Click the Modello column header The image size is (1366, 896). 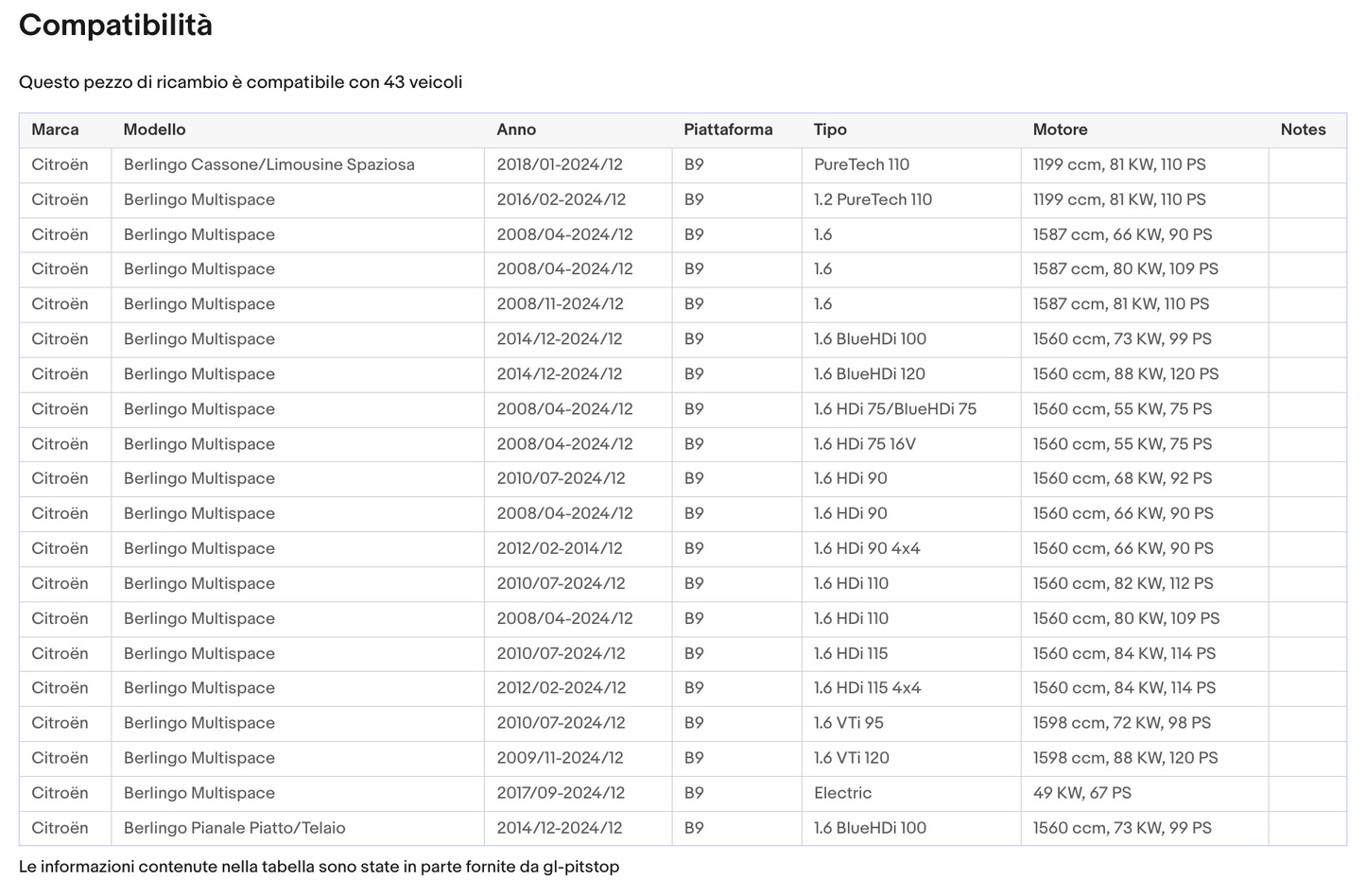[154, 129]
